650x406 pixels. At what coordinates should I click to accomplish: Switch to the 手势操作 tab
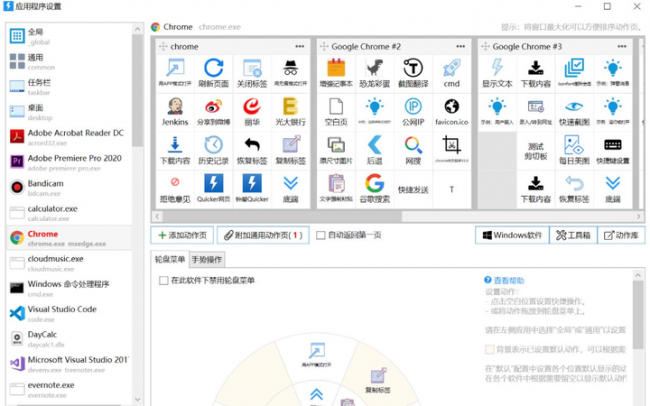click(x=207, y=260)
